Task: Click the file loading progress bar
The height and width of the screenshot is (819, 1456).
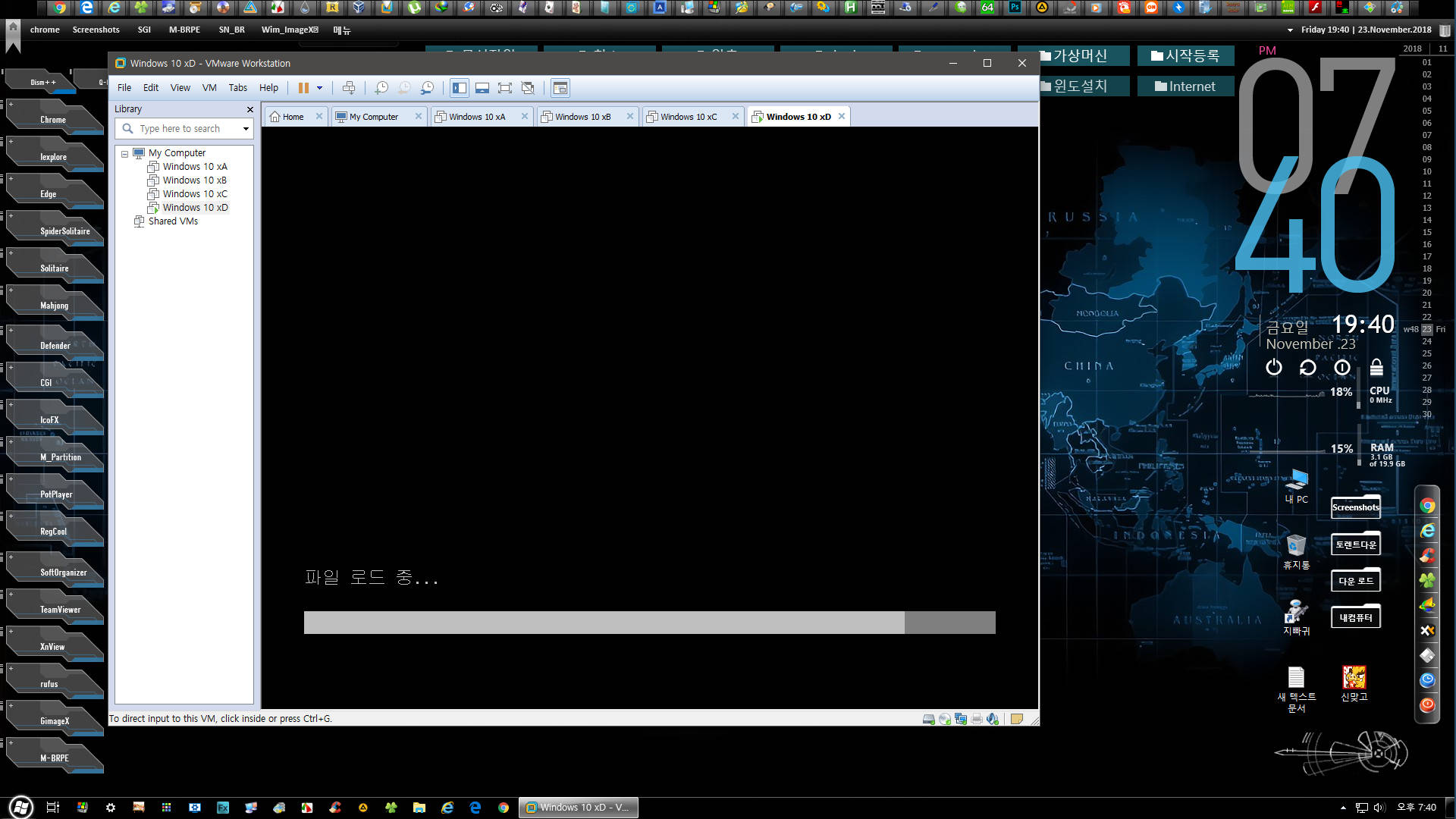Action: 649,623
